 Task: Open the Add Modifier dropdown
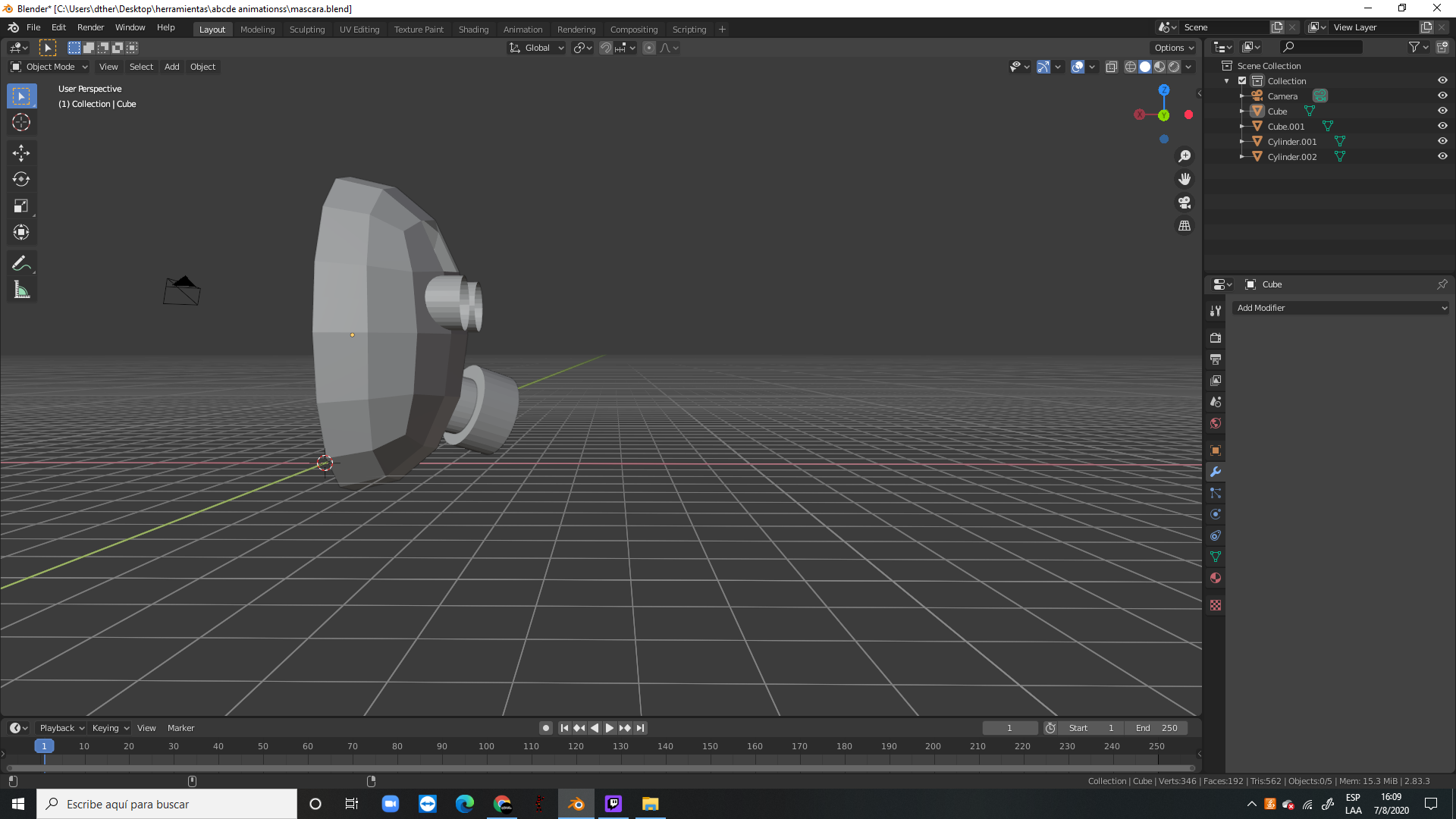click(x=1340, y=308)
